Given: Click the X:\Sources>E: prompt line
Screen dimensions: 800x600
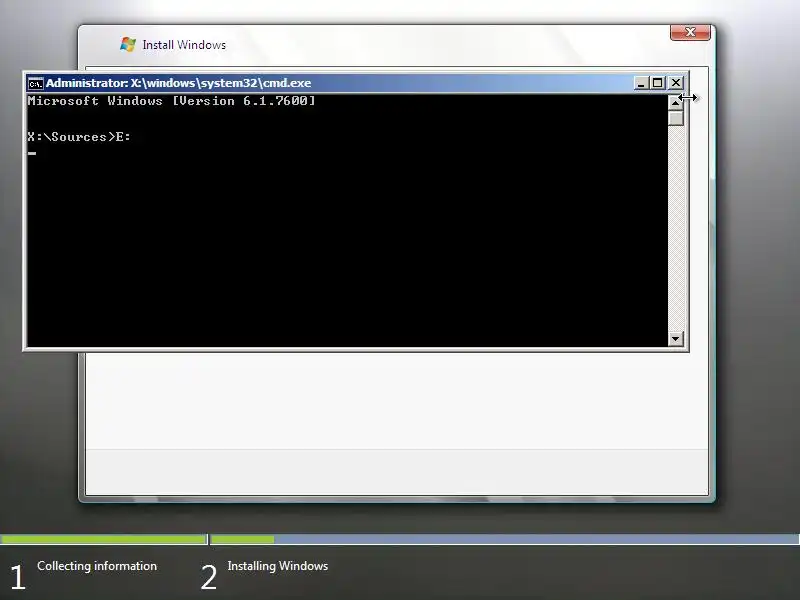Looking at the screenshot, I should click(x=79, y=137).
